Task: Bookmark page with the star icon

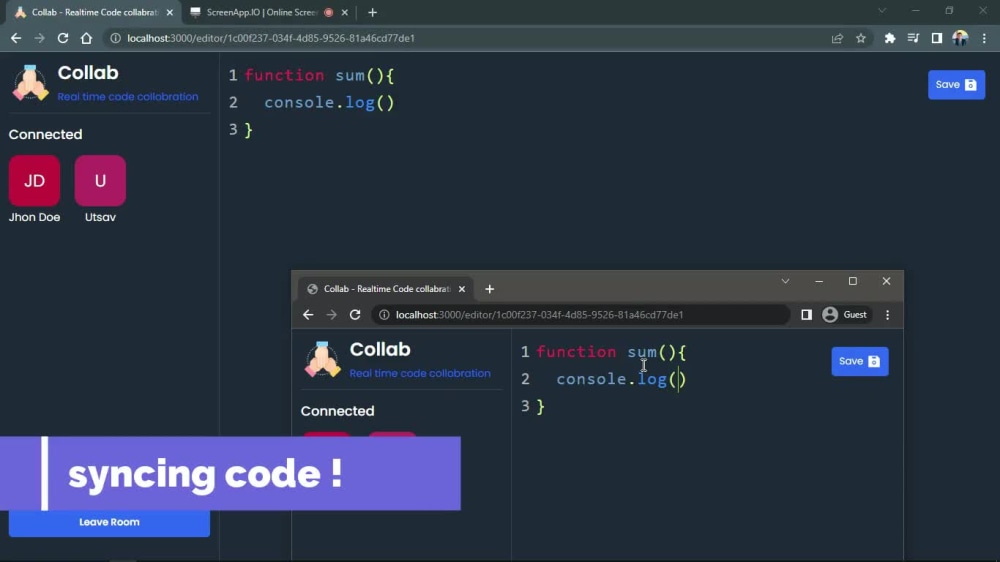Action: [861, 38]
